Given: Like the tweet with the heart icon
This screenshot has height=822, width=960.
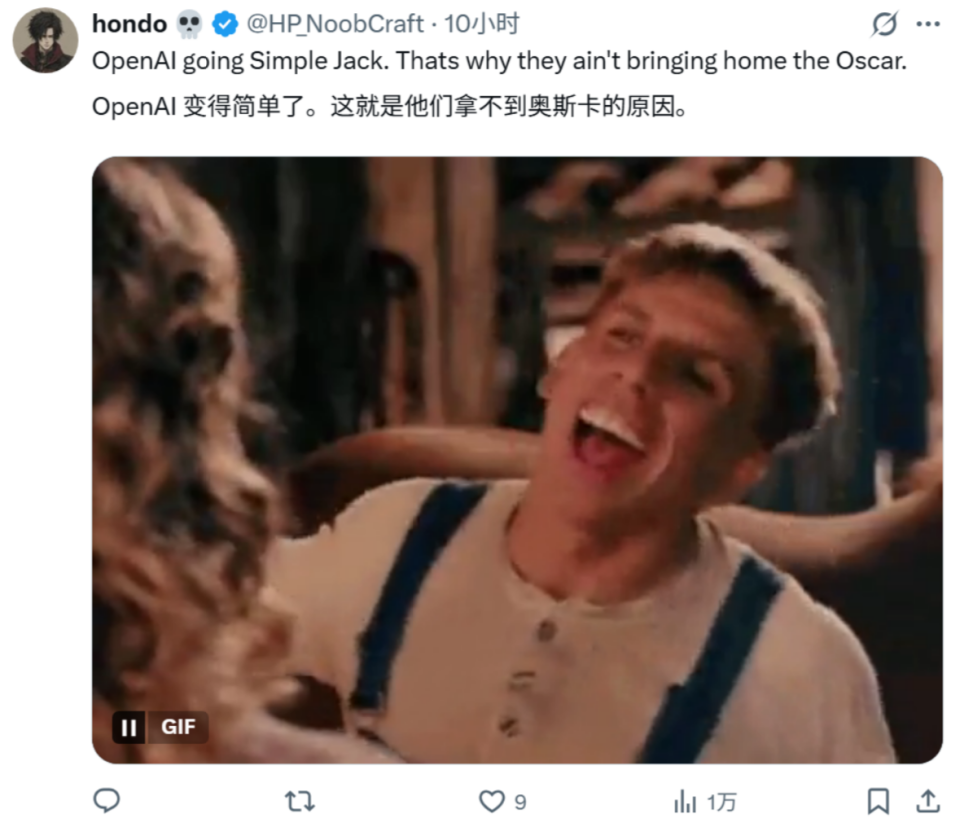Looking at the screenshot, I should [x=491, y=800].
